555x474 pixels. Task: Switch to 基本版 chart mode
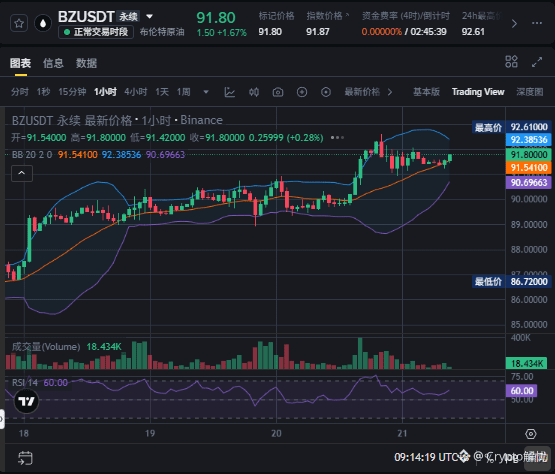click(427, 92)
